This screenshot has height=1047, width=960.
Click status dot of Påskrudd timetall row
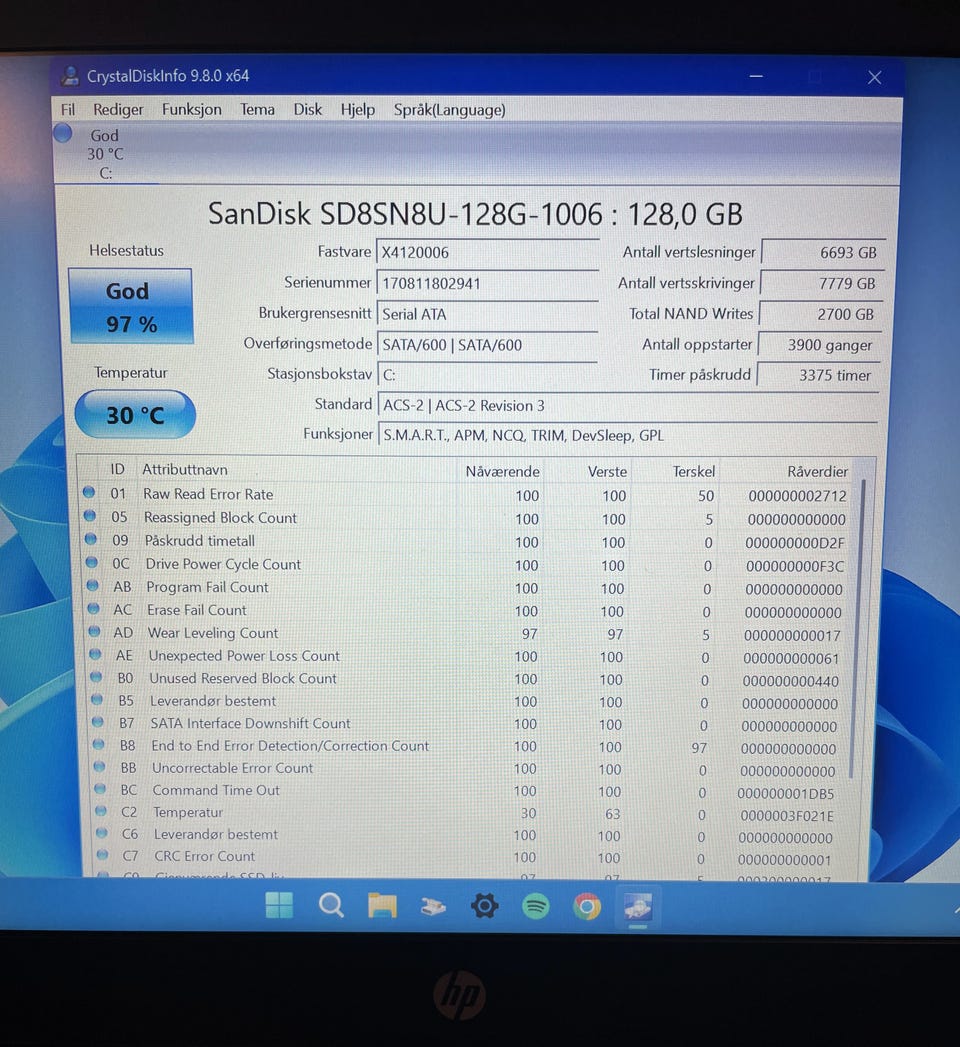click(91, 539)
